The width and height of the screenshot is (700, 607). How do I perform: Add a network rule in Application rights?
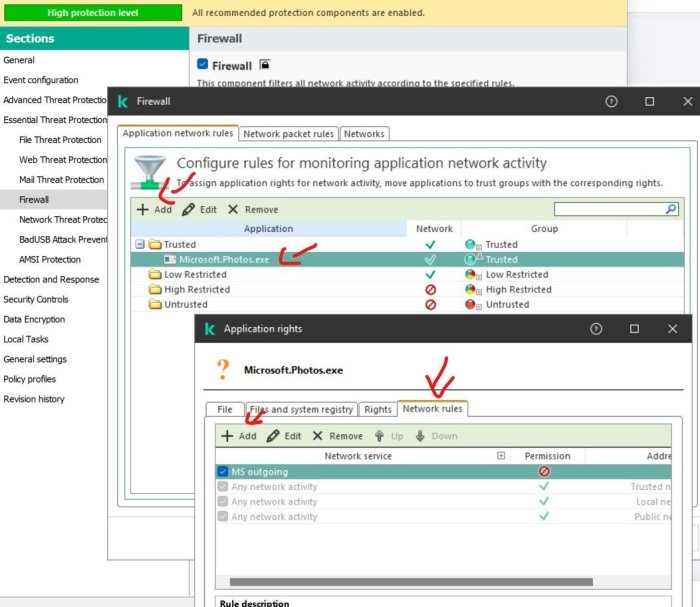pos(239,436)
